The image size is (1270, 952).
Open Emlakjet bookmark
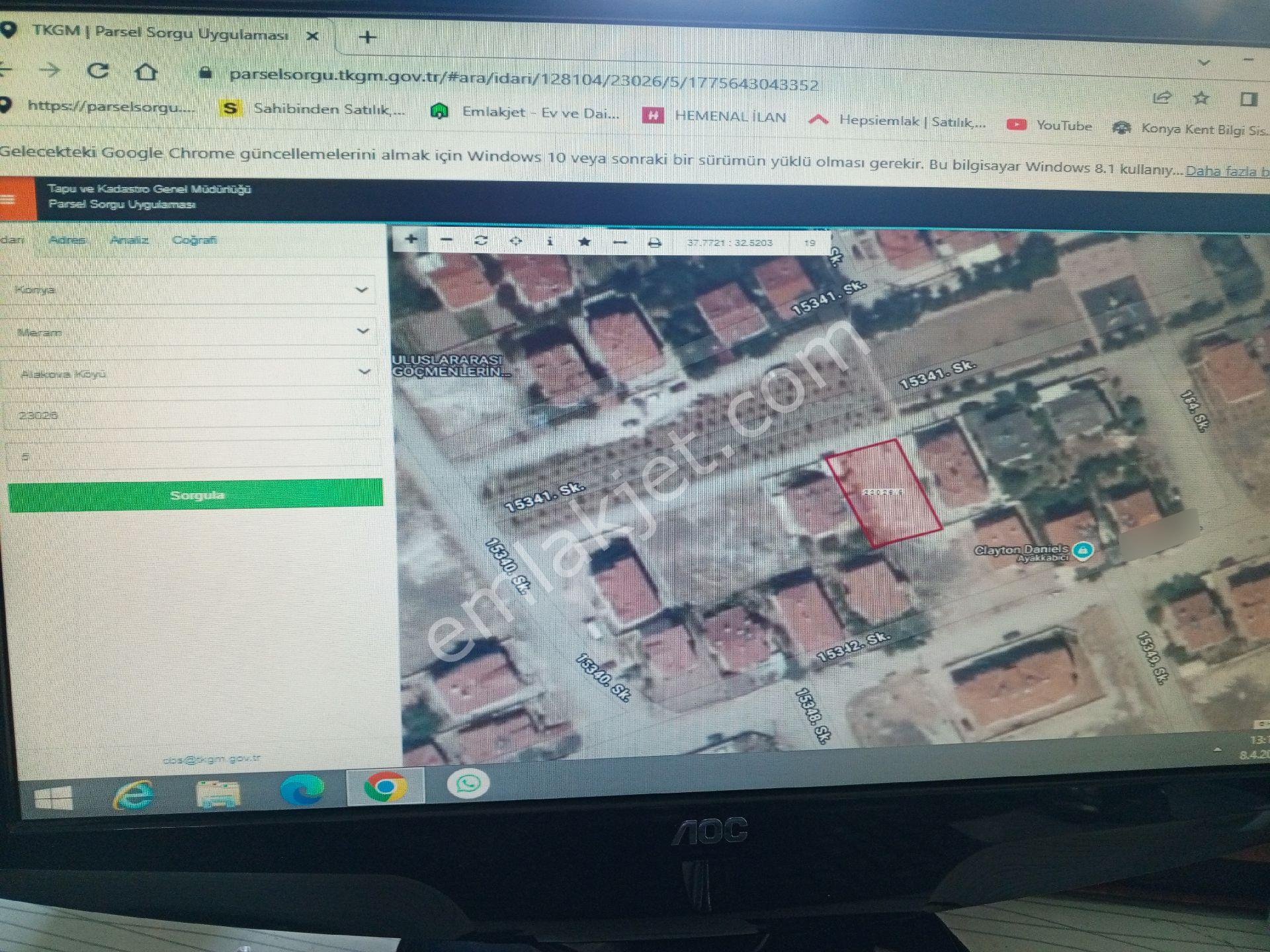pos(525,112)
